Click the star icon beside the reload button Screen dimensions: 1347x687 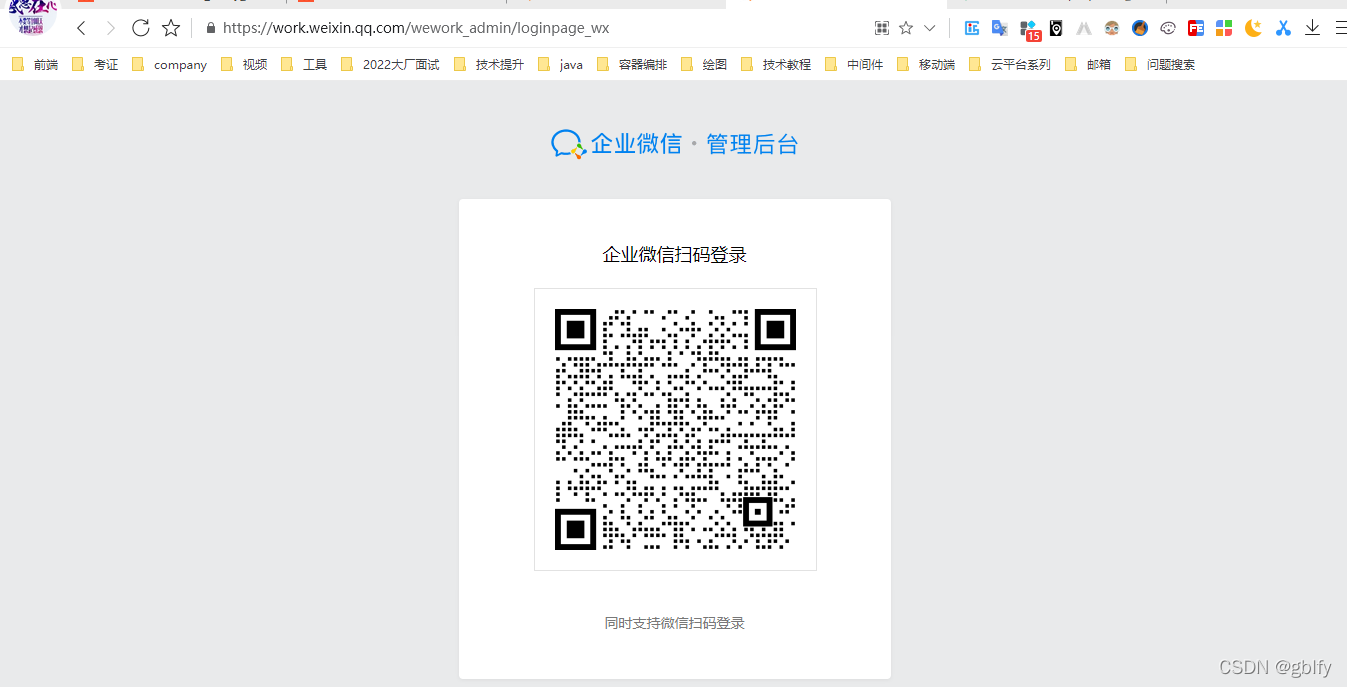point(171,28)
